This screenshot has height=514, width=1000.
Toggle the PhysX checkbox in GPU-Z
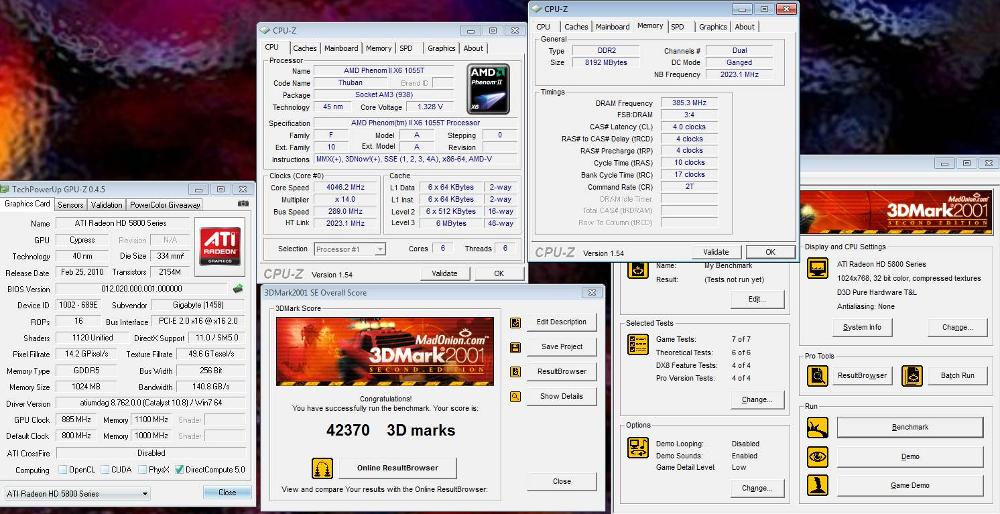(143, 470)
